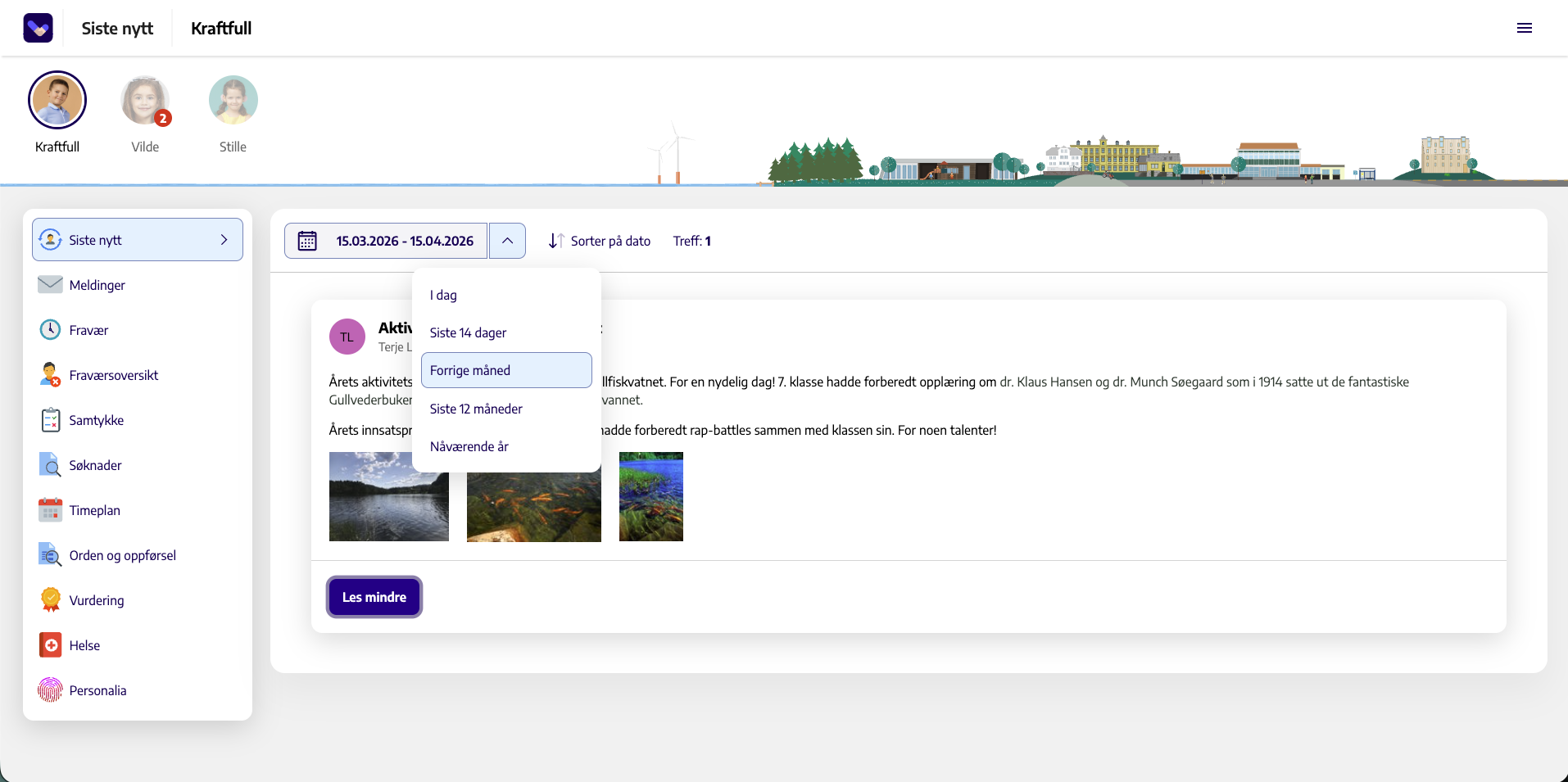Select Stille's profile avatar

233,100
